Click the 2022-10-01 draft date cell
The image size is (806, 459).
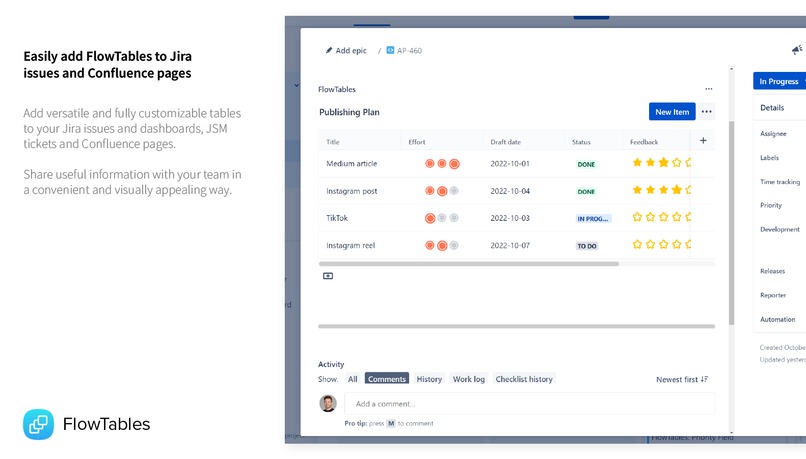509,163
